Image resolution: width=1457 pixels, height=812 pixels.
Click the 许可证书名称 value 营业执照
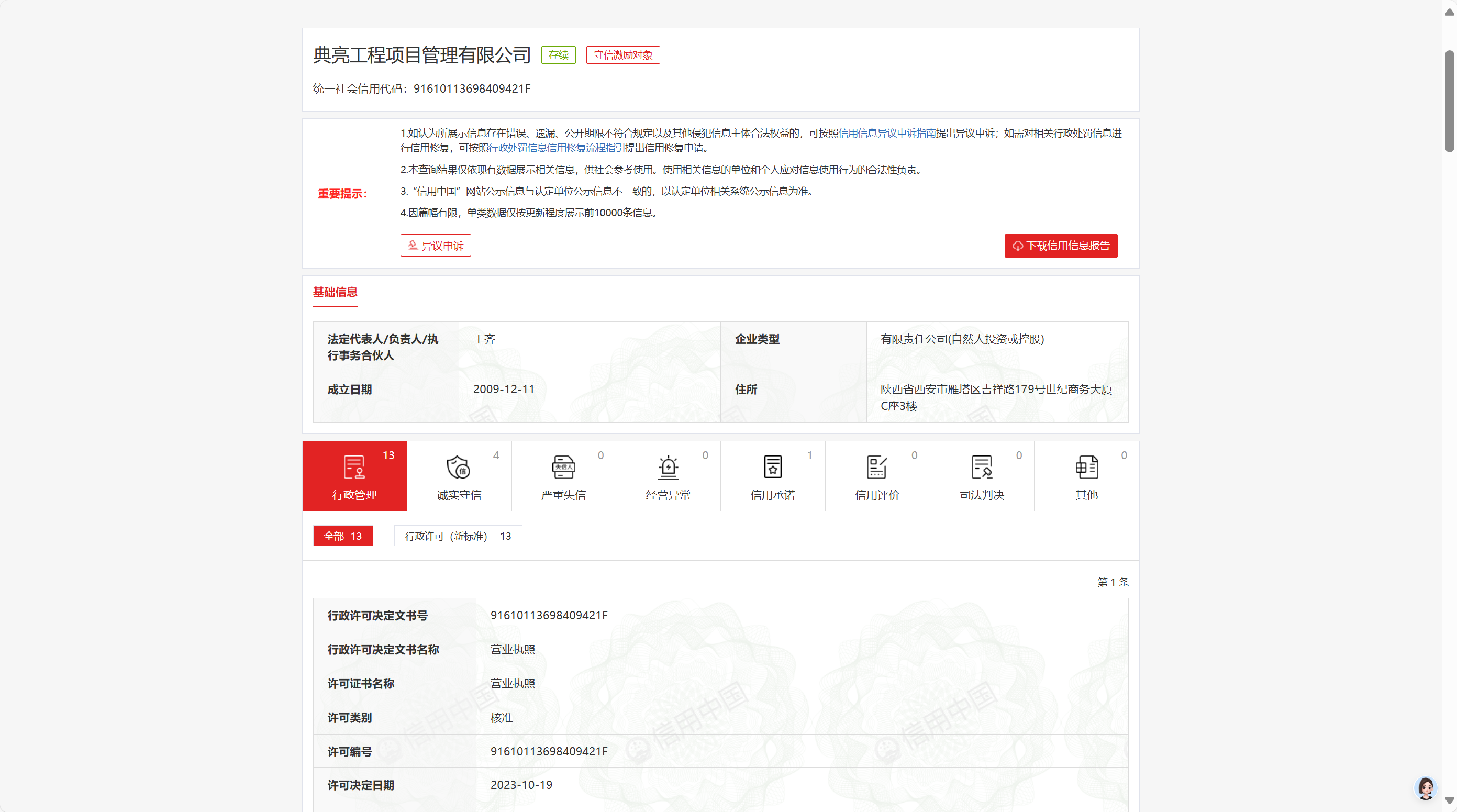click(x=513, y=683)
